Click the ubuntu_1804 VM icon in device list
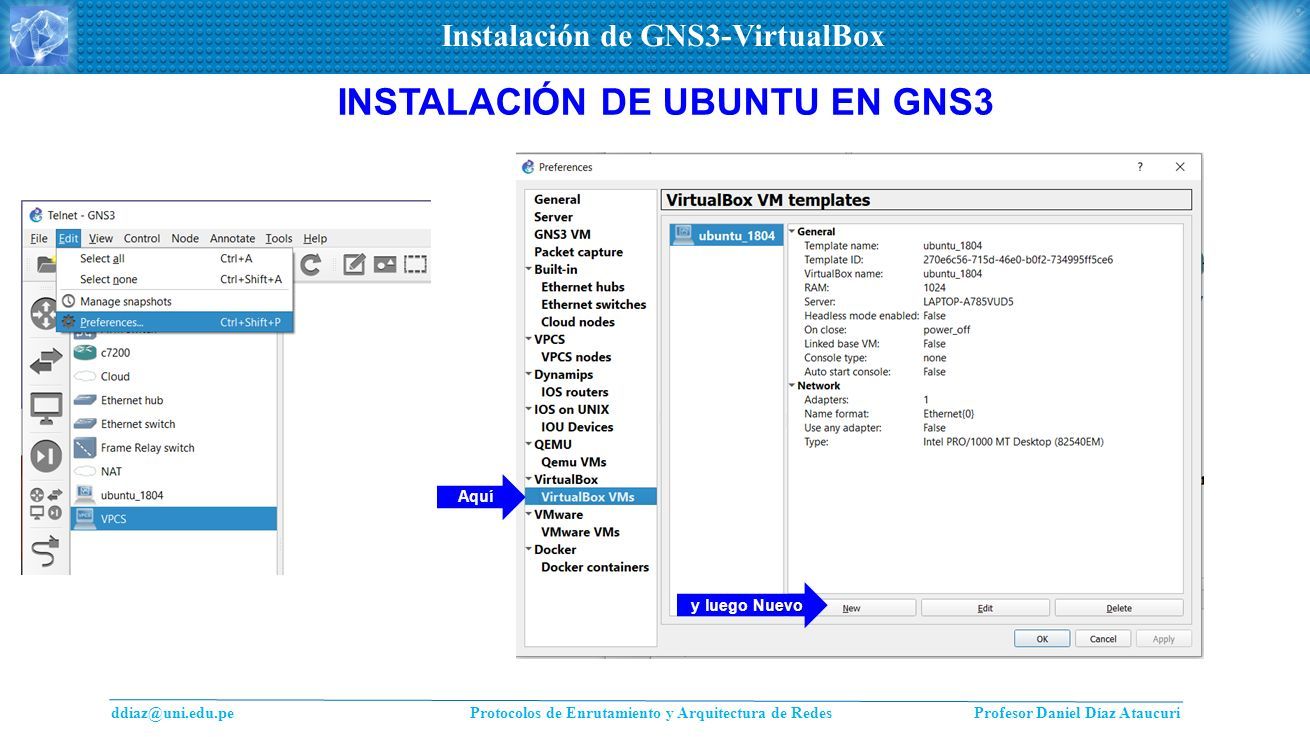 coord(84,494)
